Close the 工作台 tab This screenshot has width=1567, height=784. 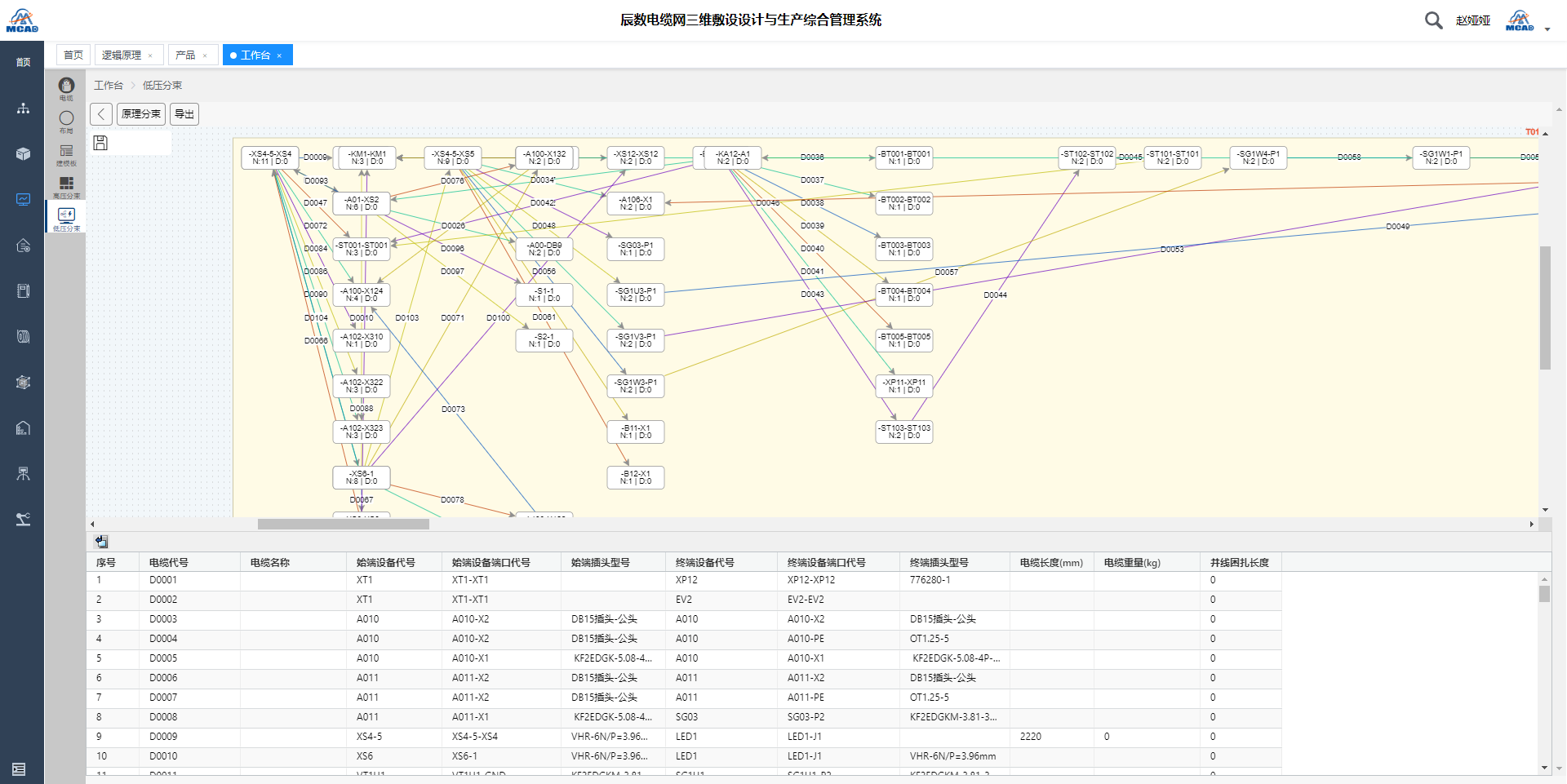280,56
